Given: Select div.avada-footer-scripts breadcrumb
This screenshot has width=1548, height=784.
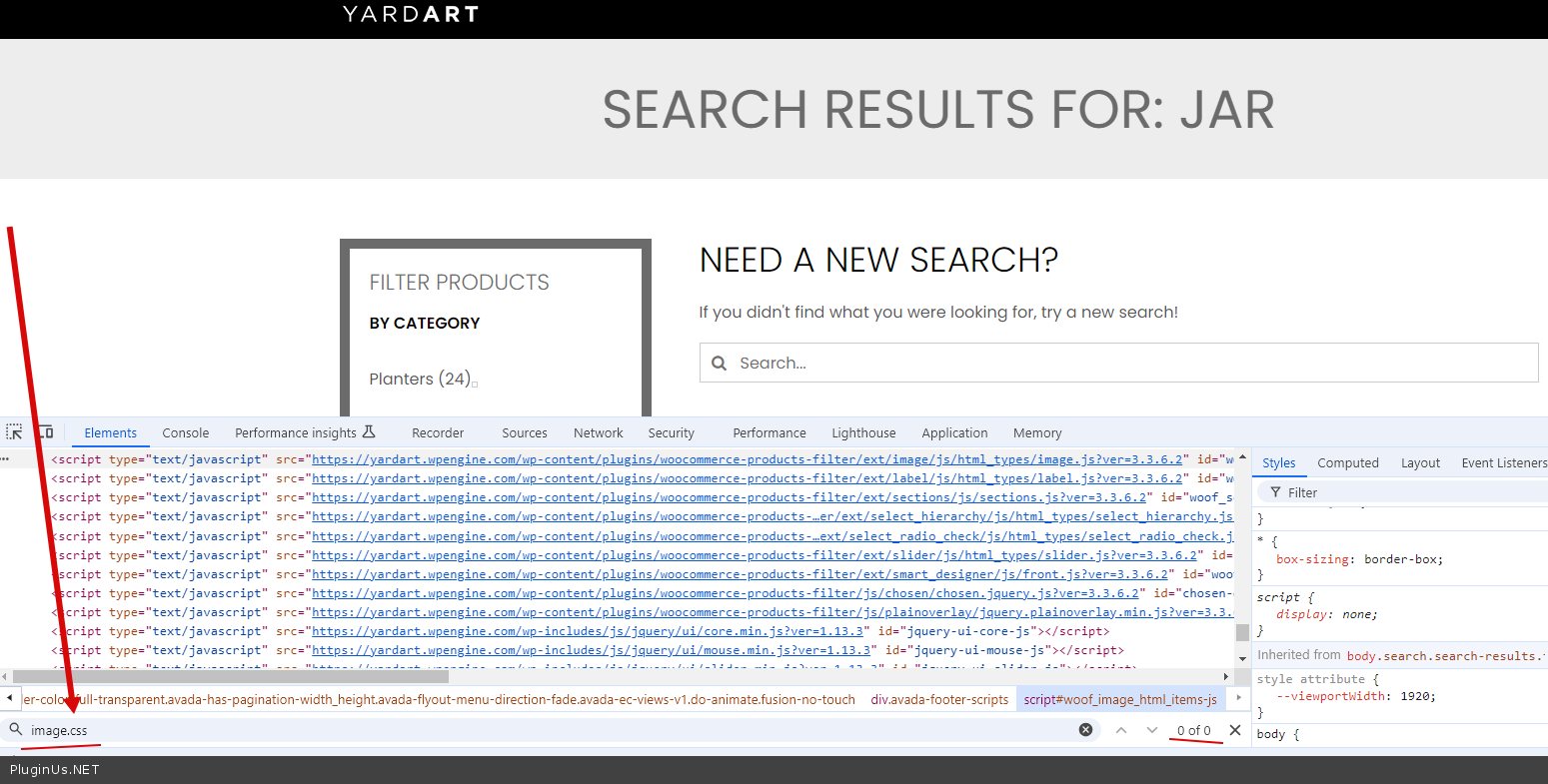Looking at the screenshot, I should [939, 699].
